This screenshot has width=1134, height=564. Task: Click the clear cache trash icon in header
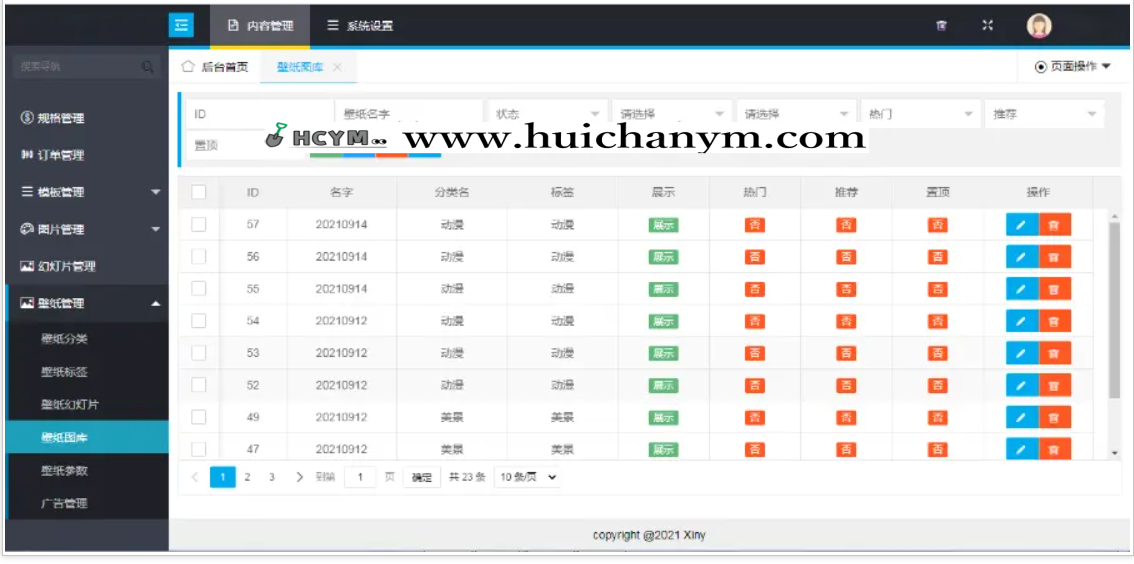point(941,25)
